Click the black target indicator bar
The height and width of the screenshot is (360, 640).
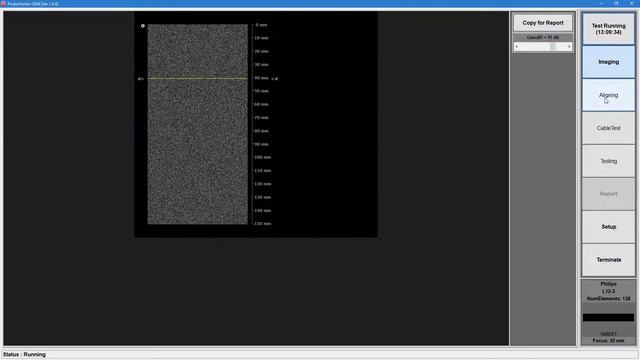point(608,318)
